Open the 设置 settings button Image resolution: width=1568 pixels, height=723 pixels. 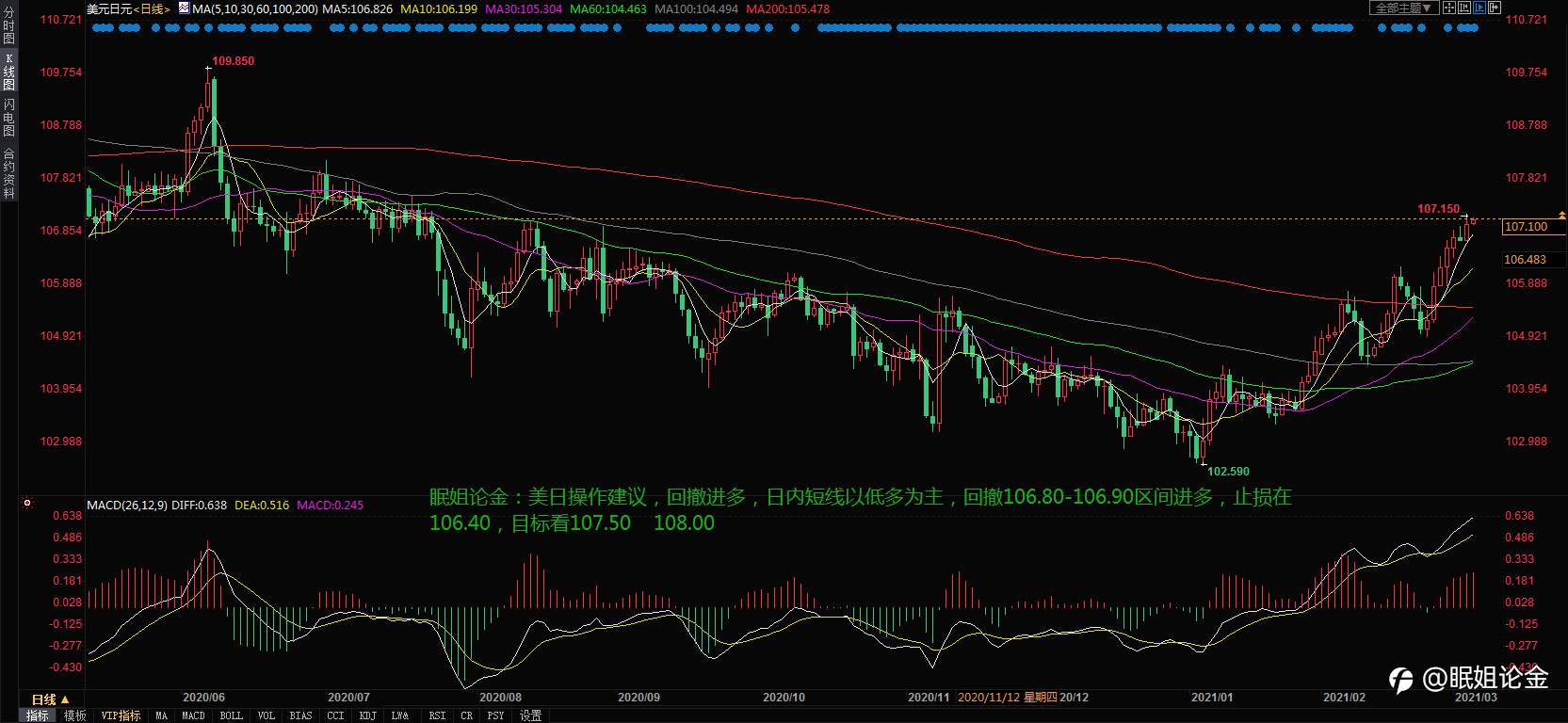point(531,715)
